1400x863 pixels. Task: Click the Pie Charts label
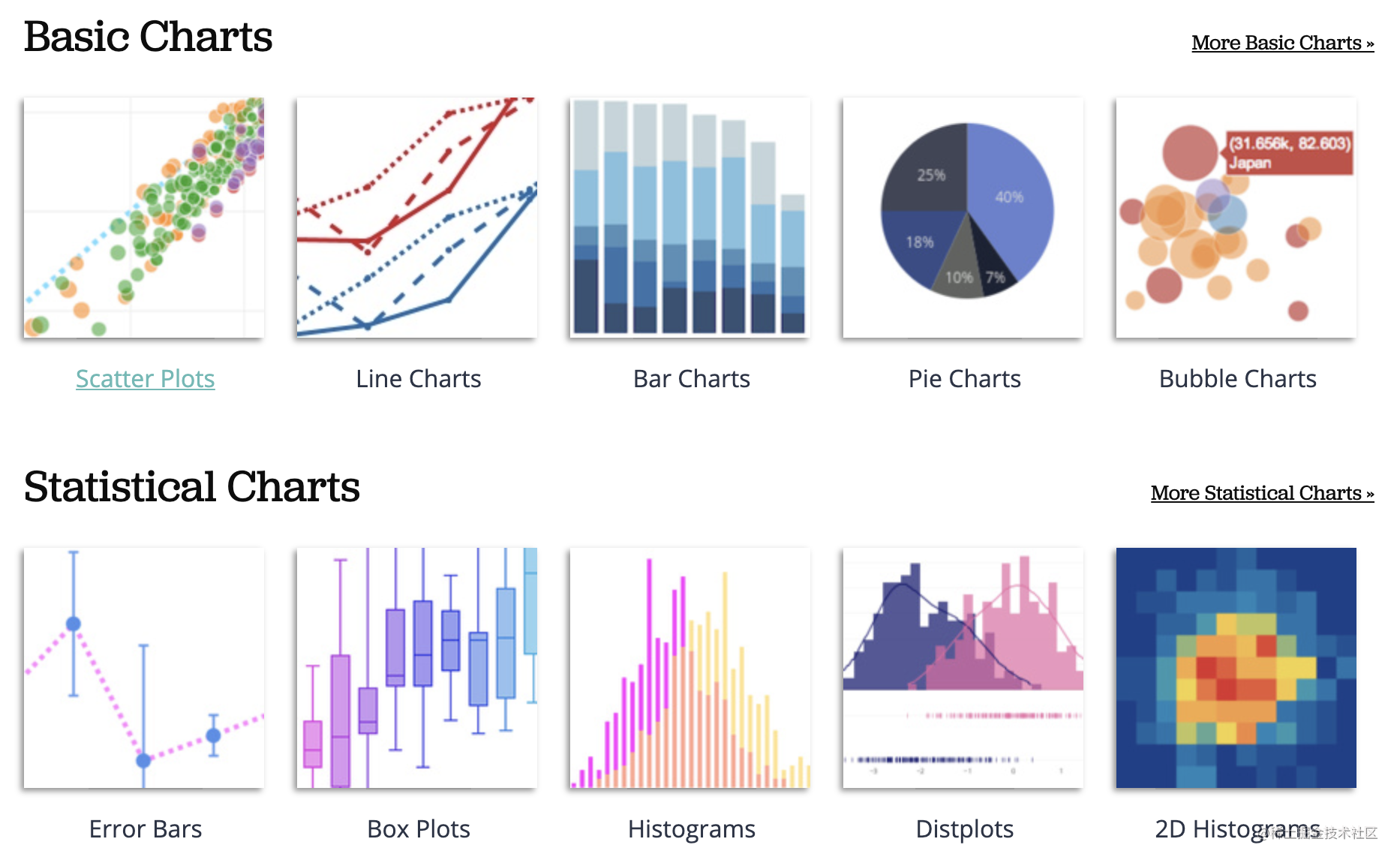(x=965, y=379)
